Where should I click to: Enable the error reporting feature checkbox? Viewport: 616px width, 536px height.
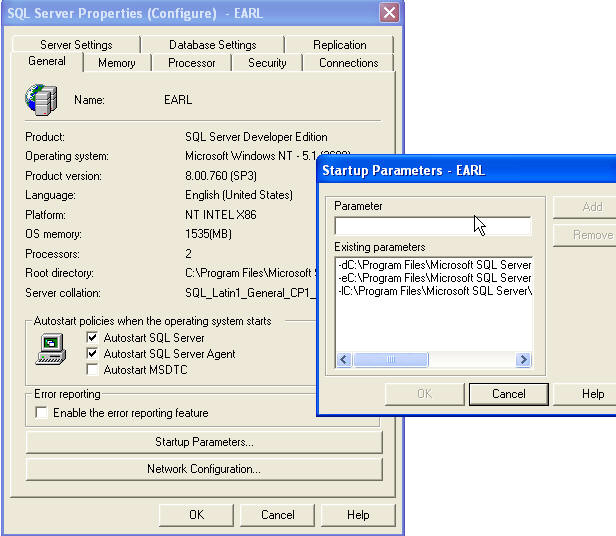tap(42, 413)
